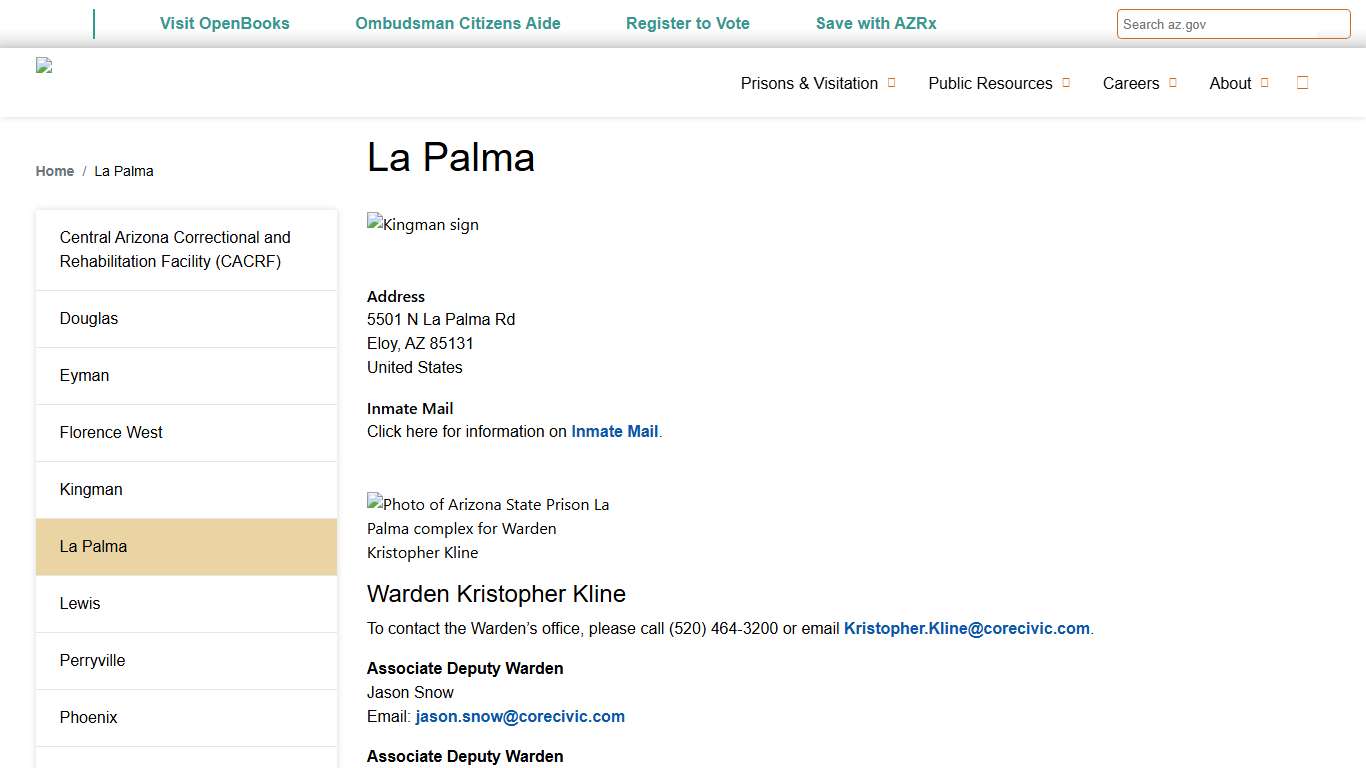Choose Perryville from the prison sidebar
This screenshot has width=1366, height=768.
pos(92,661)
